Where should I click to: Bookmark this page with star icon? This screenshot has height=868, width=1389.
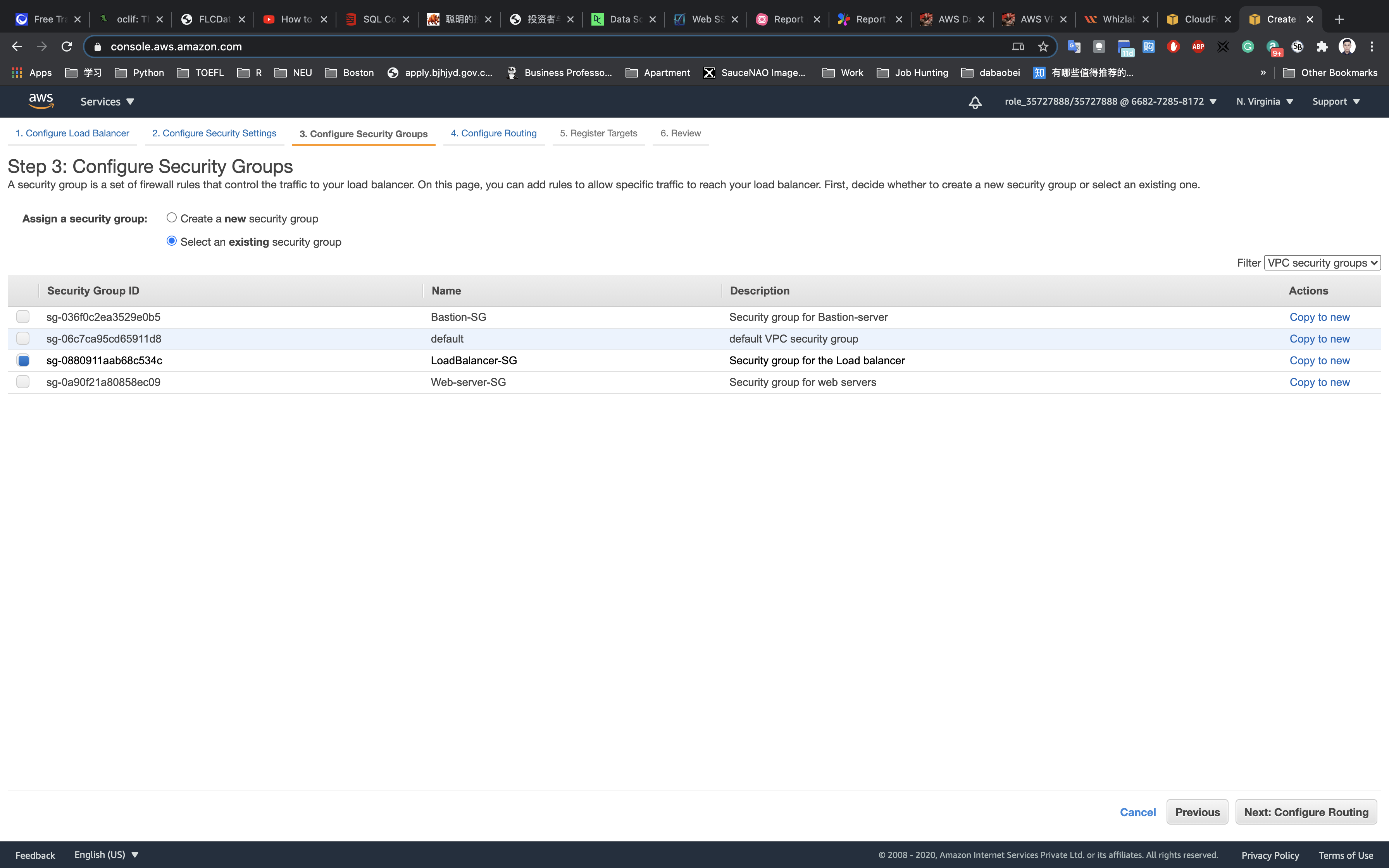click(1043, 46)
